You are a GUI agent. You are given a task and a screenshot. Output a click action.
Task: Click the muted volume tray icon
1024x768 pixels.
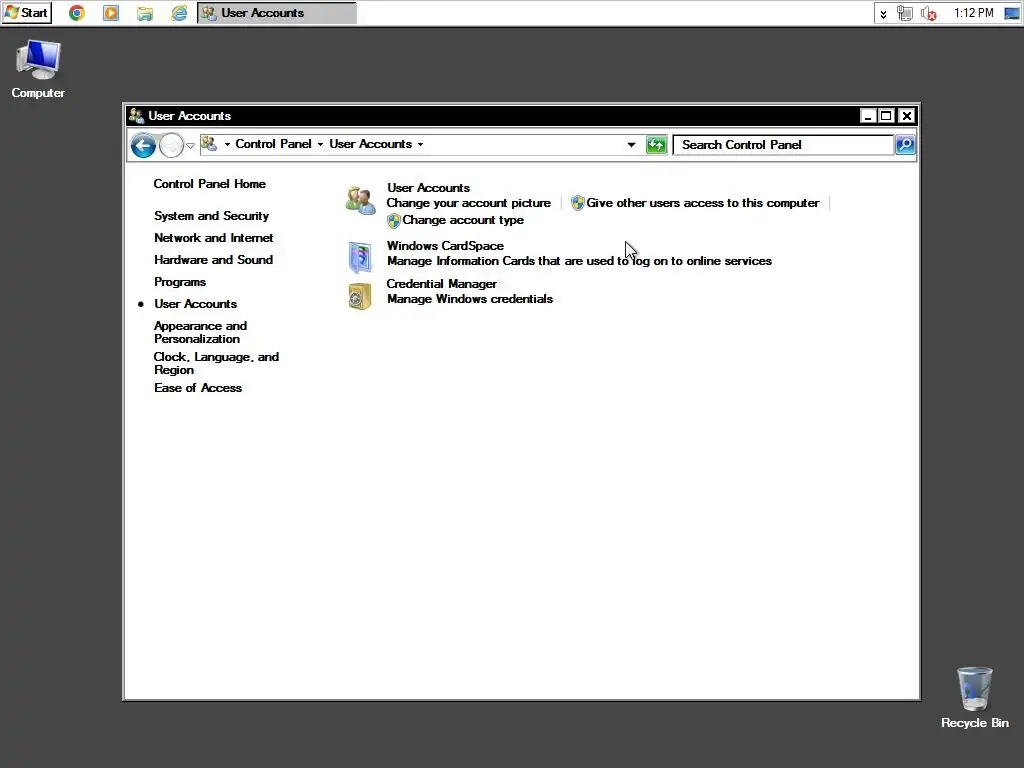[929, 13]
